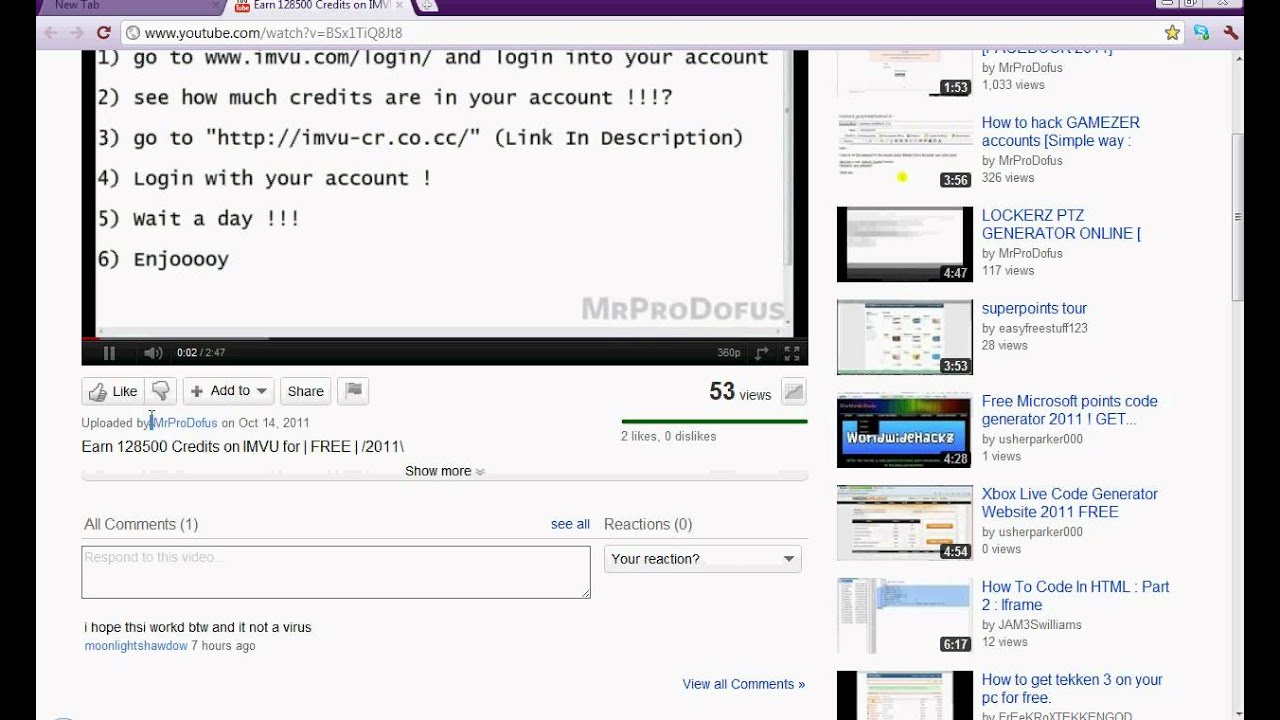Play the 1:53 video thumbnail
The width and height of the screenshot is (1280, 720).
point(905,72)
